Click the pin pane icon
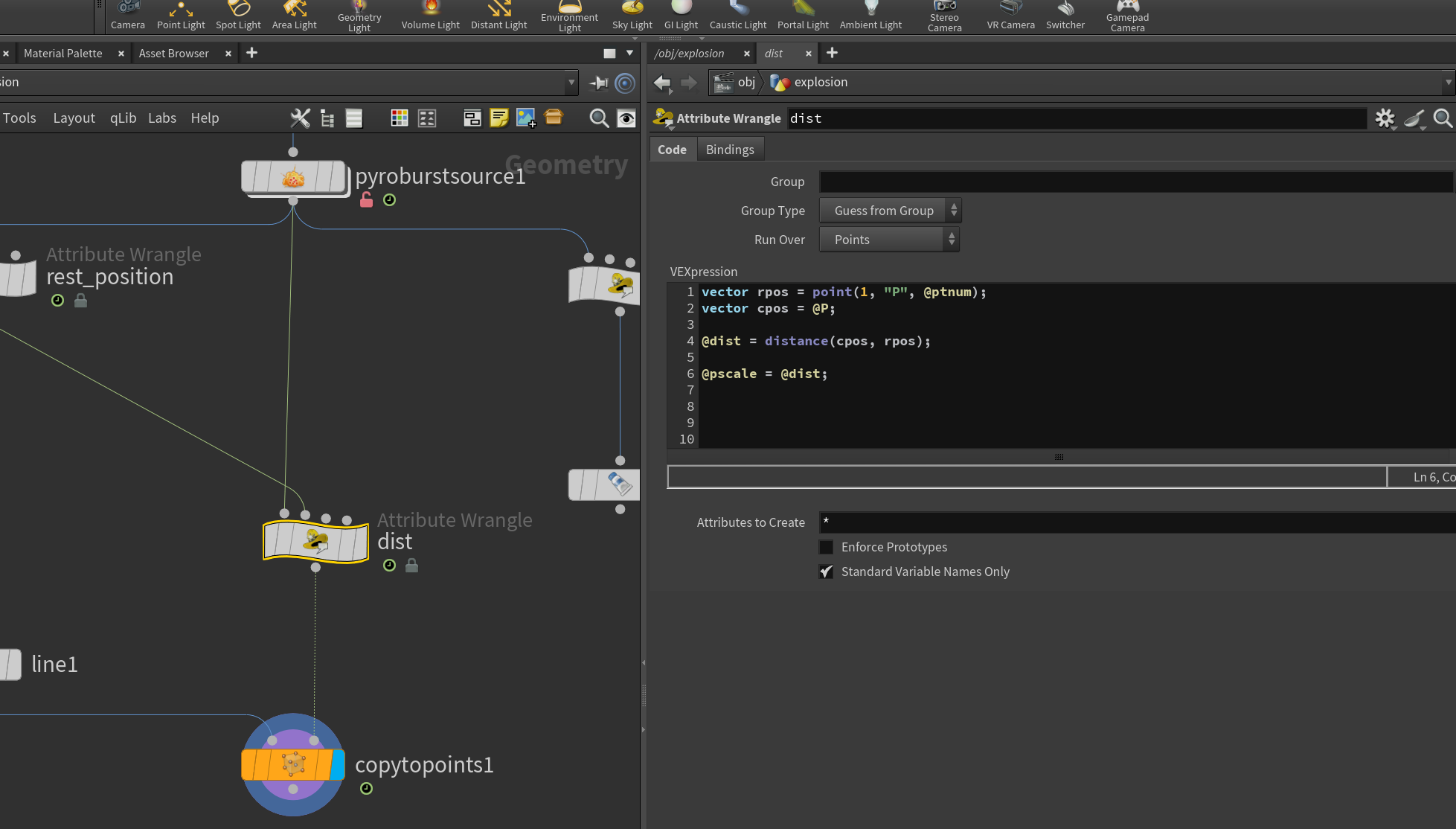This screenshot has height=829, width=1456. 599,83
